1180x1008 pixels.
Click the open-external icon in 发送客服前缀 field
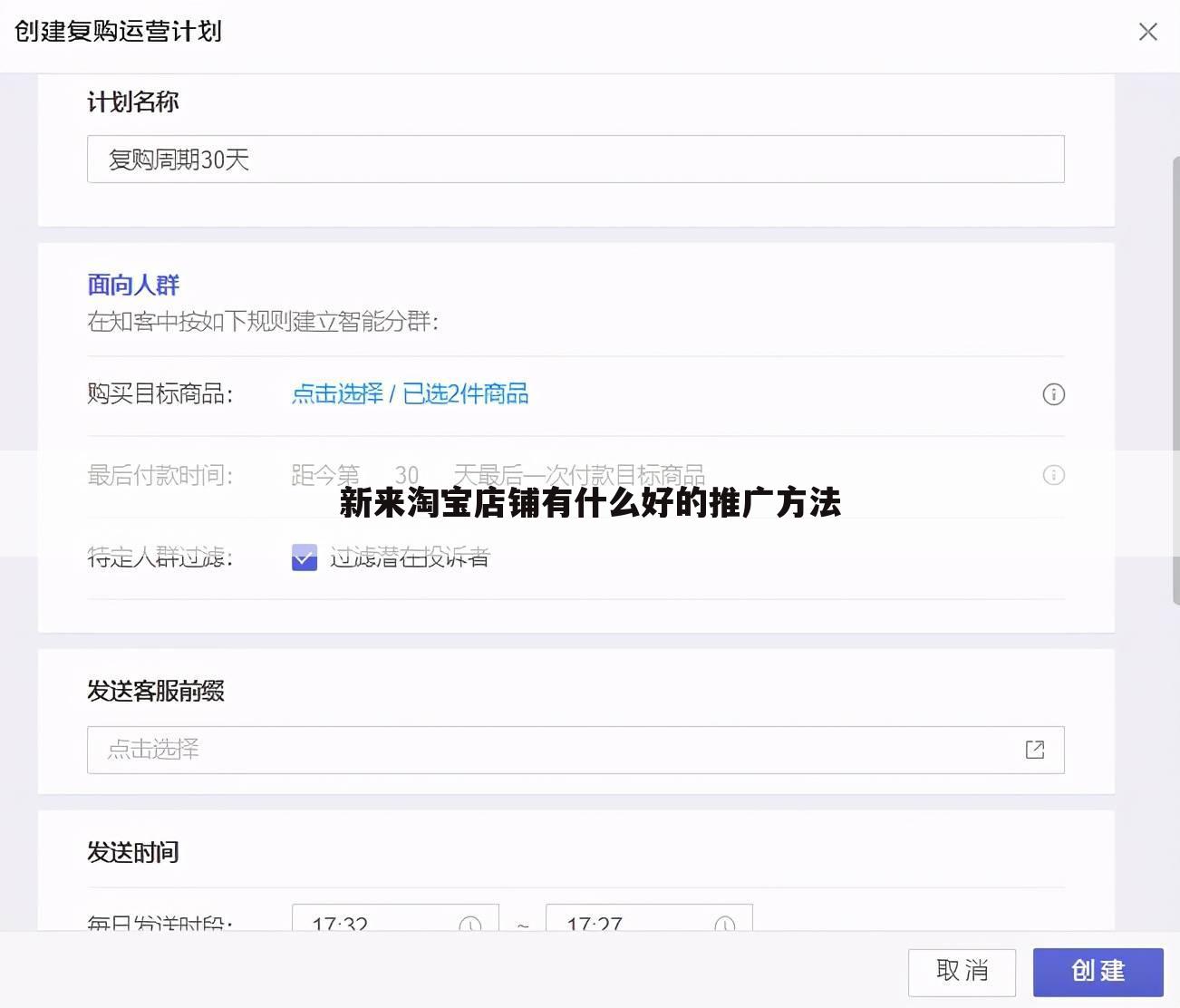(1035, 750)
